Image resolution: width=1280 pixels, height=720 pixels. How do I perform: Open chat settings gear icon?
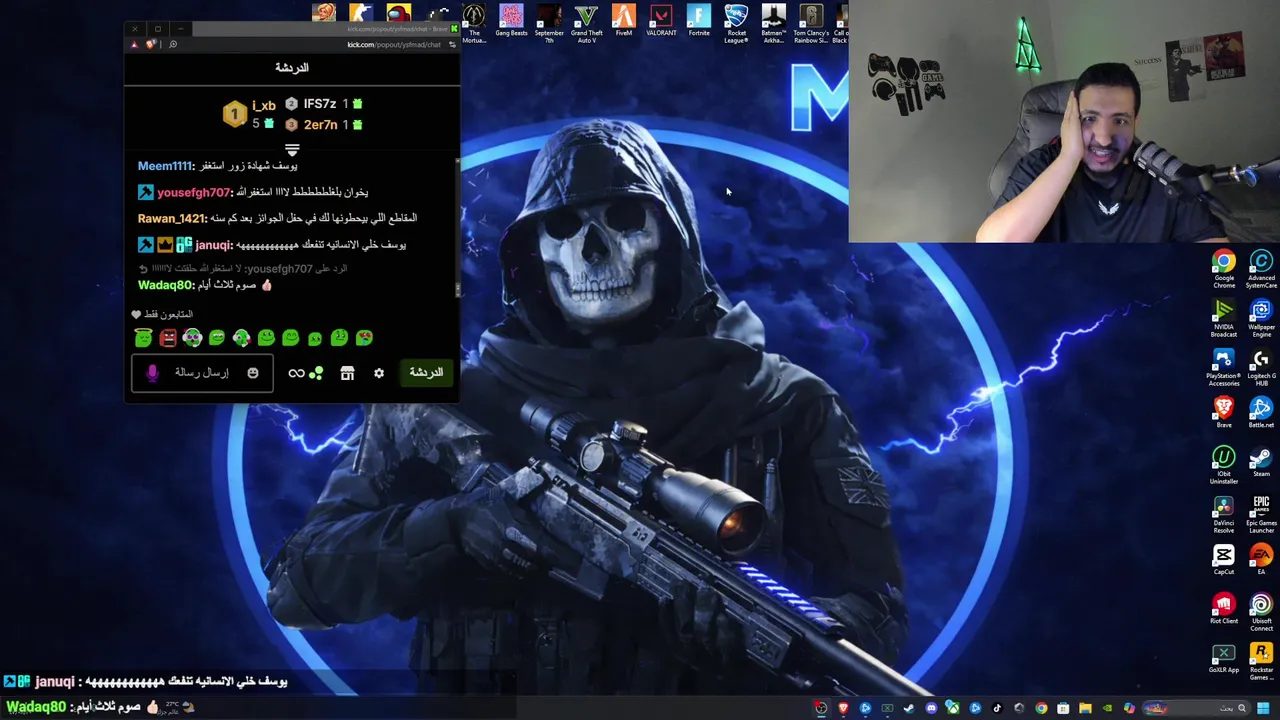(x=379, y=373)
